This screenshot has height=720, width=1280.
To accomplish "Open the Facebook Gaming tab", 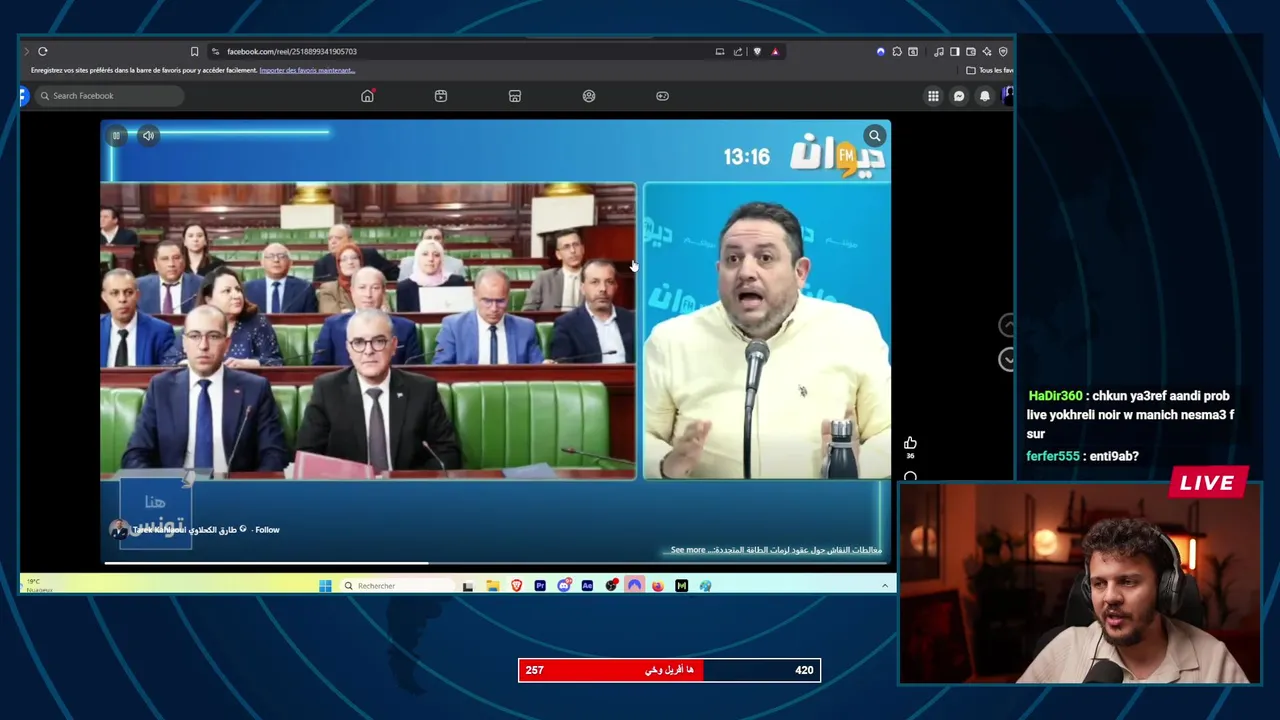I will coord(662,96).
